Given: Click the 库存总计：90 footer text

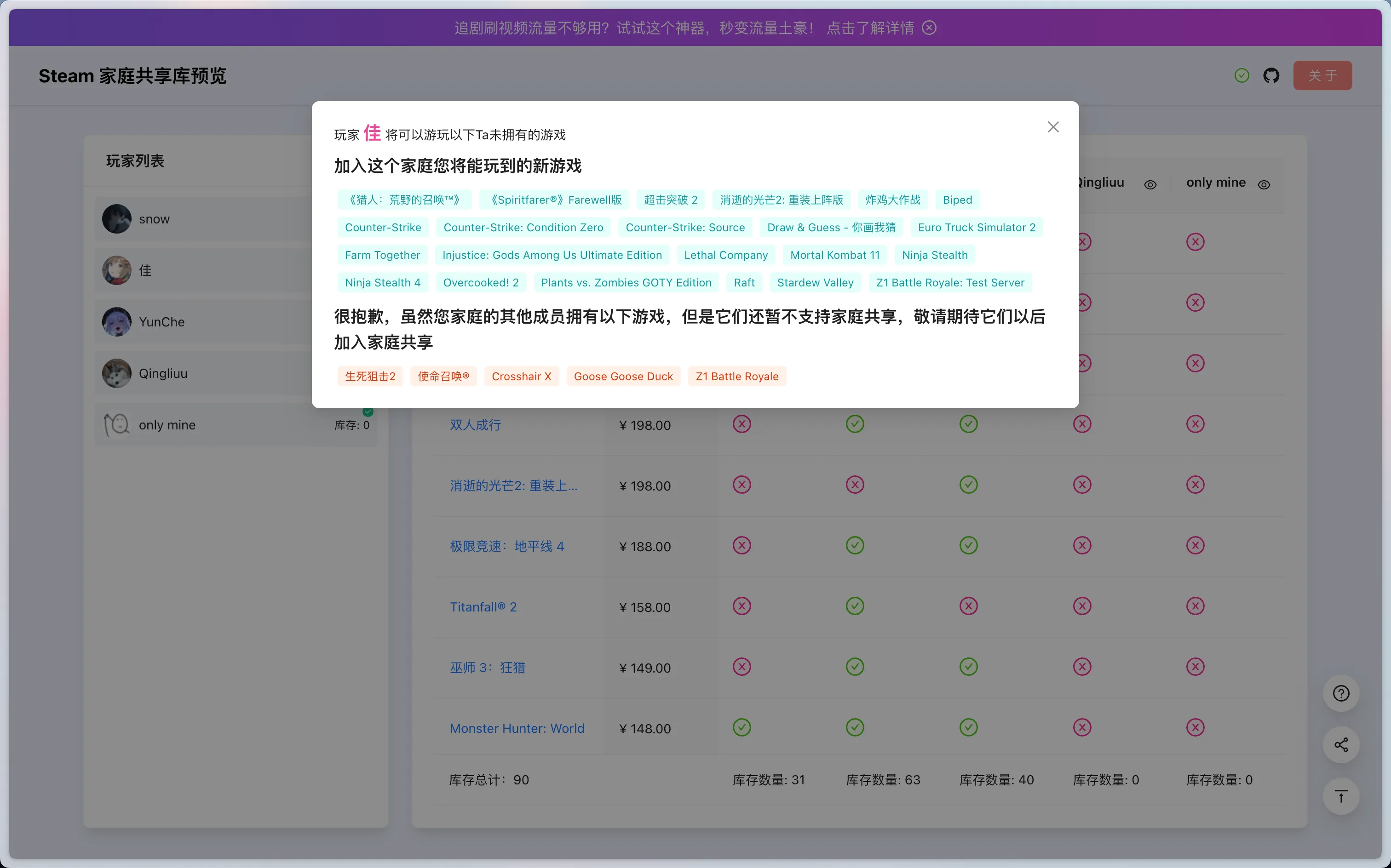Looking at the screenshot, I should [489, 780].
